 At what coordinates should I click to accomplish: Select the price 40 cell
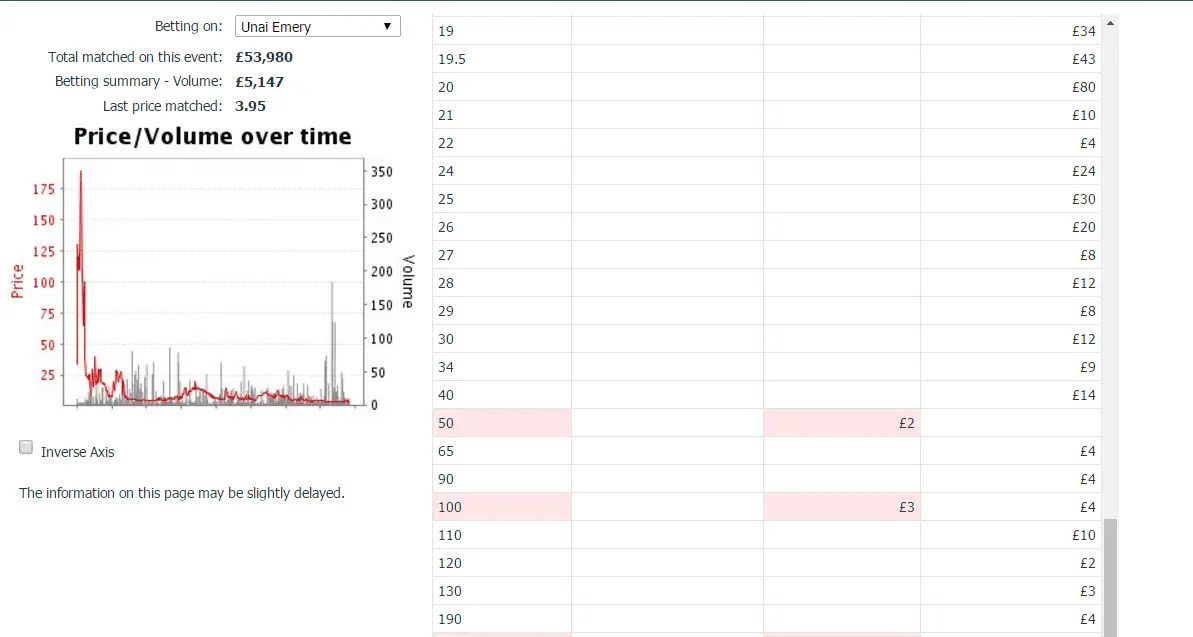[501, 395]
